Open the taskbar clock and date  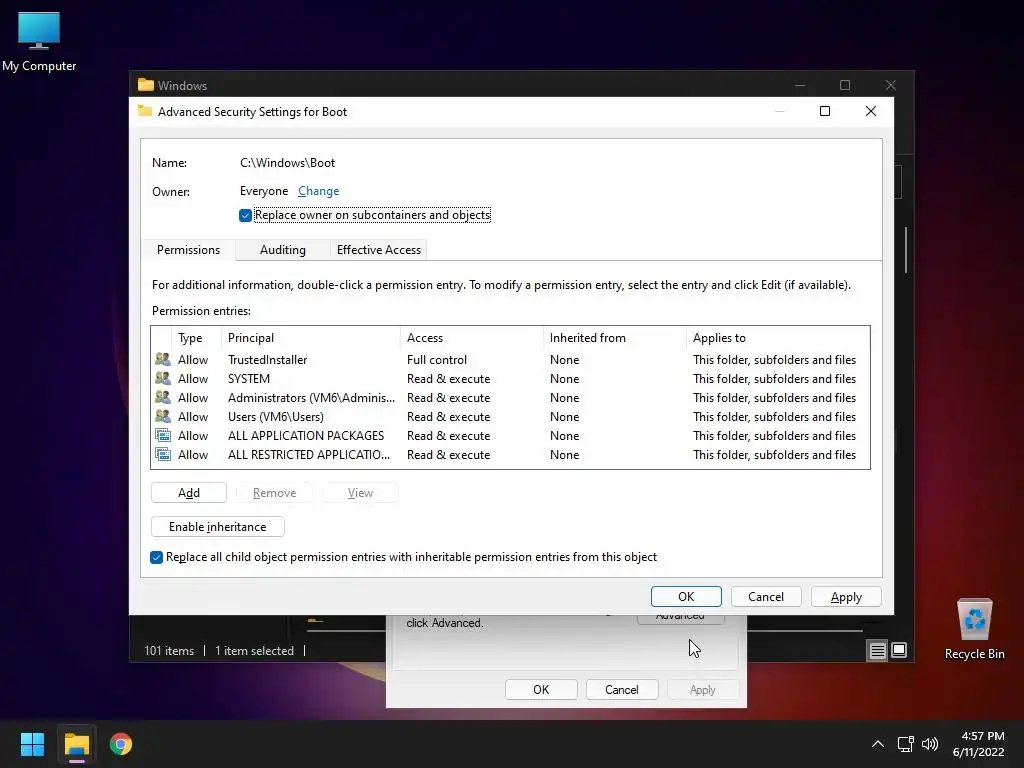click(978, 744)
